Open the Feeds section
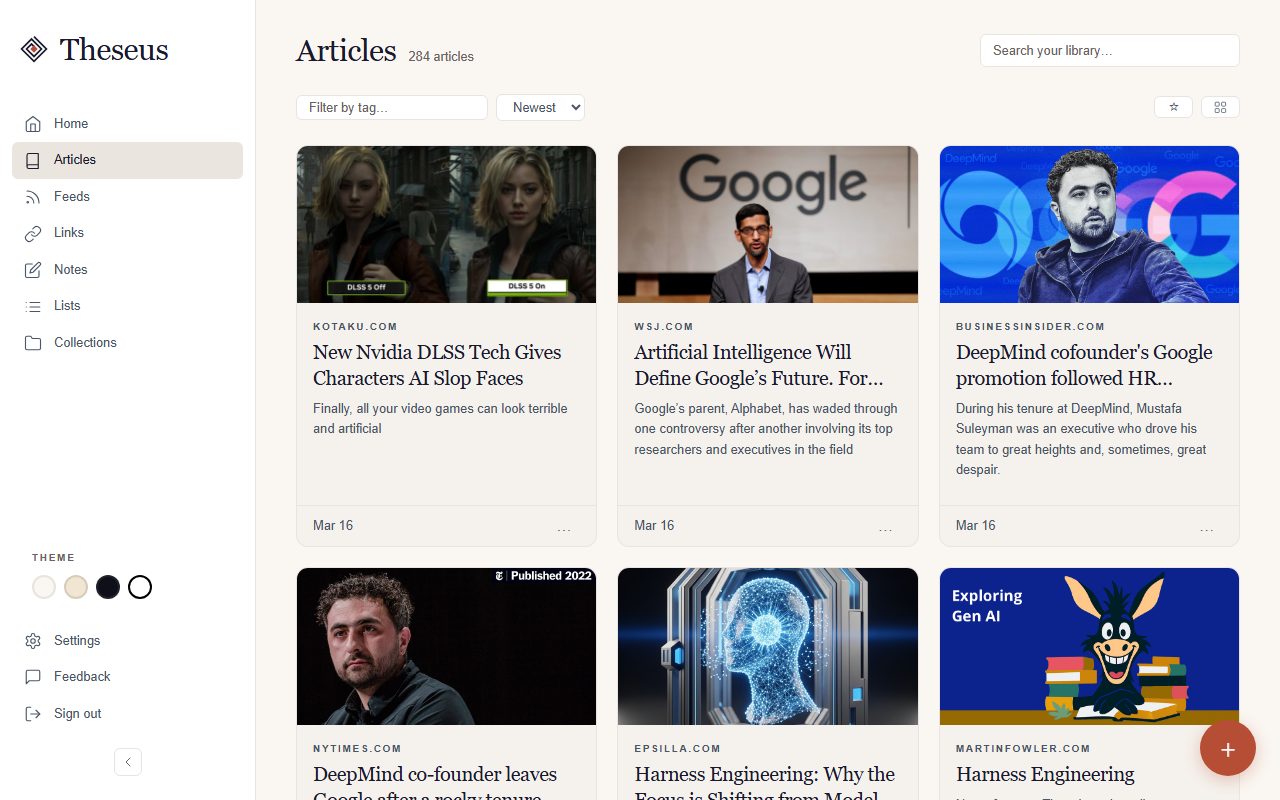 (127, 197)
